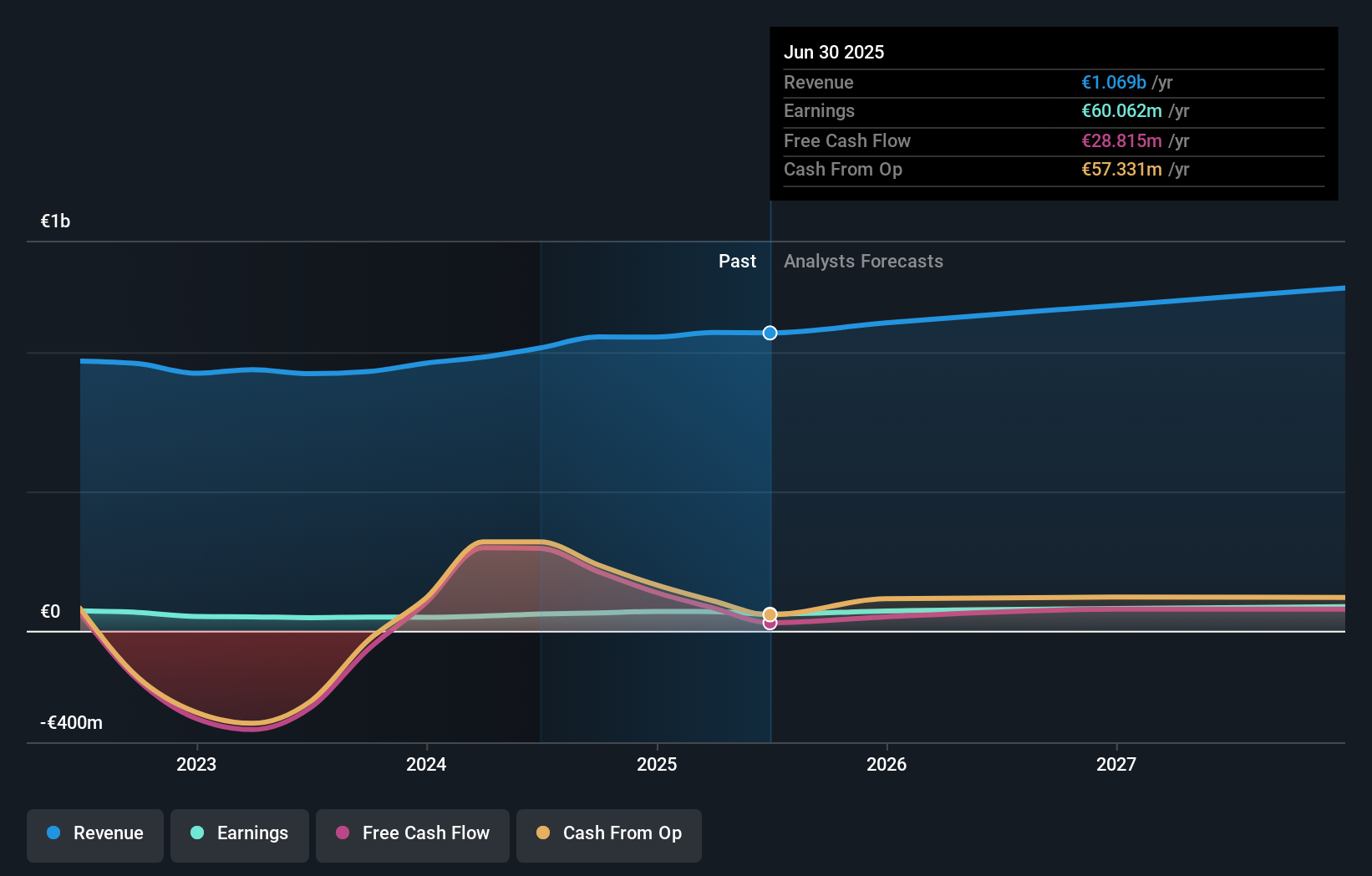
Task: Switch to the Past section of the chart
Action: tap(737, 261)
